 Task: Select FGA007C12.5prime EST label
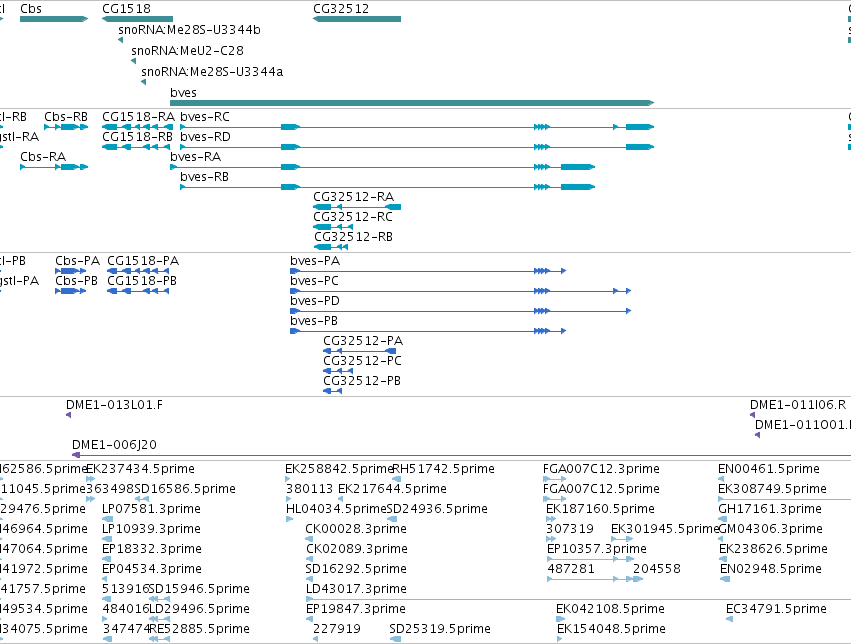601,489
